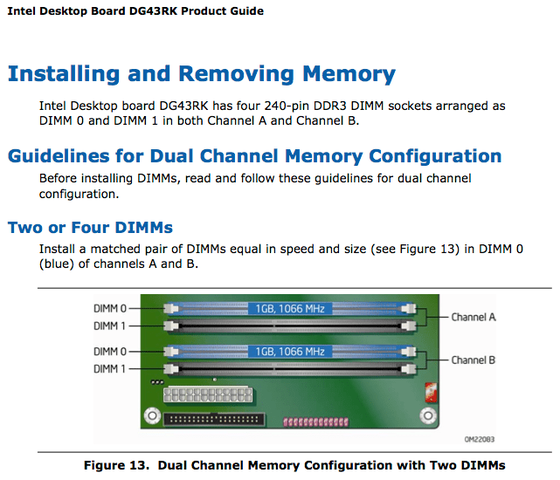Click the red component at the board's right edge
The height and width of the screenshot is (480, 560).
[x=431, y=392]
